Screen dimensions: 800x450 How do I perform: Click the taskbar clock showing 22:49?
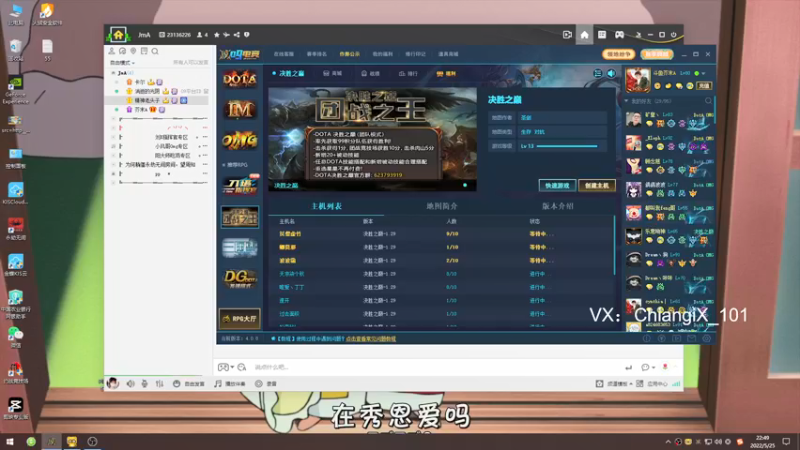(762, 441)
